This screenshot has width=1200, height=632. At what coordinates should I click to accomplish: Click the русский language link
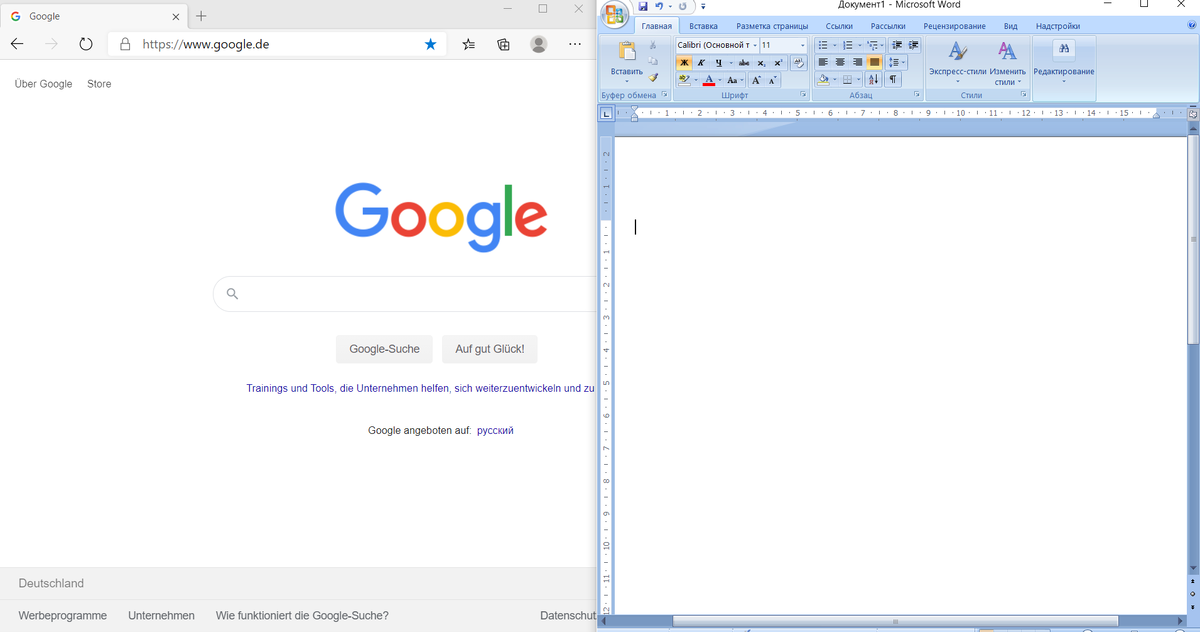coord(495,430)
